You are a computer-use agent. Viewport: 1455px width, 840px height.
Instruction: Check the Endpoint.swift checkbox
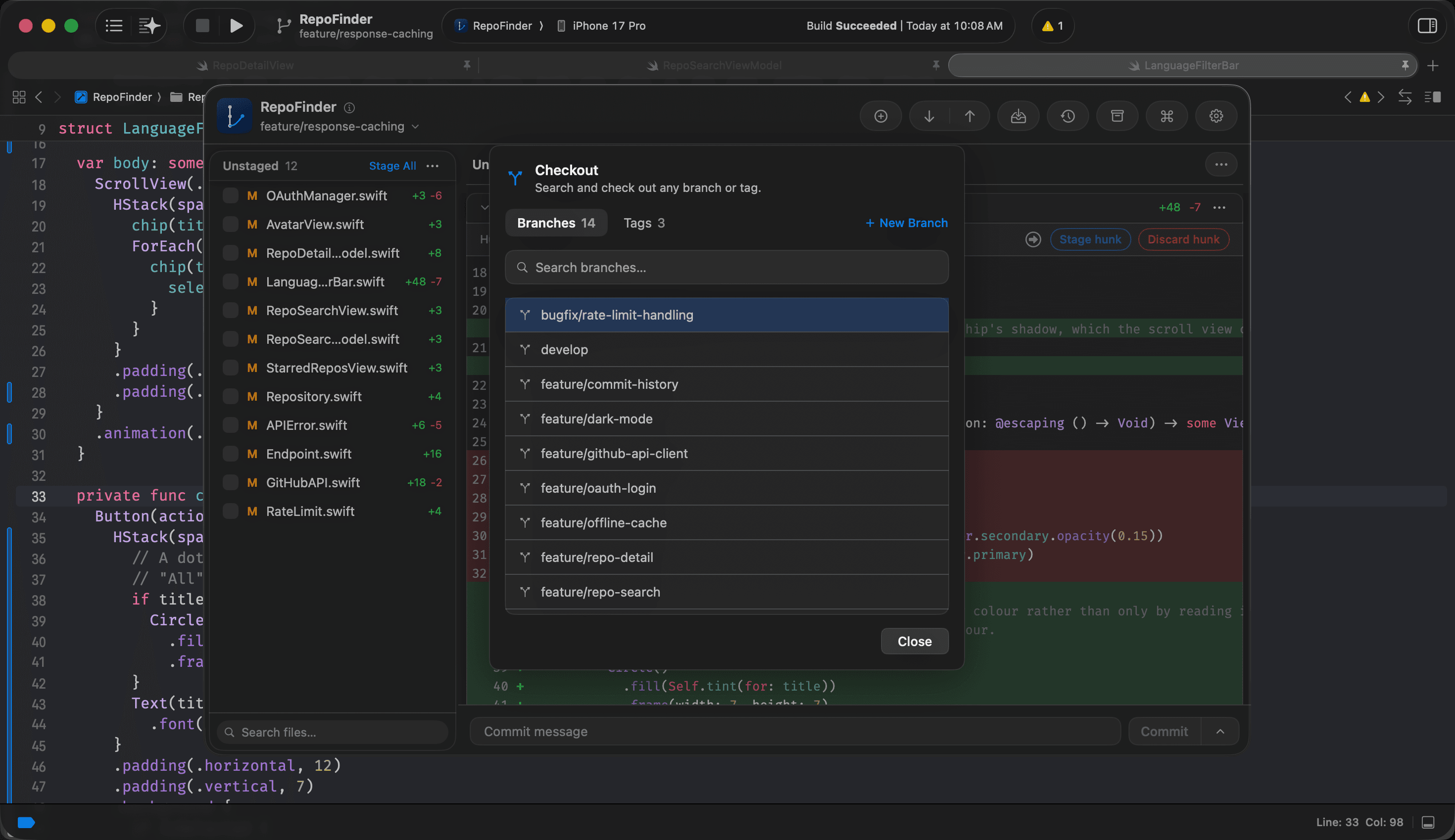tap(230, 454)
